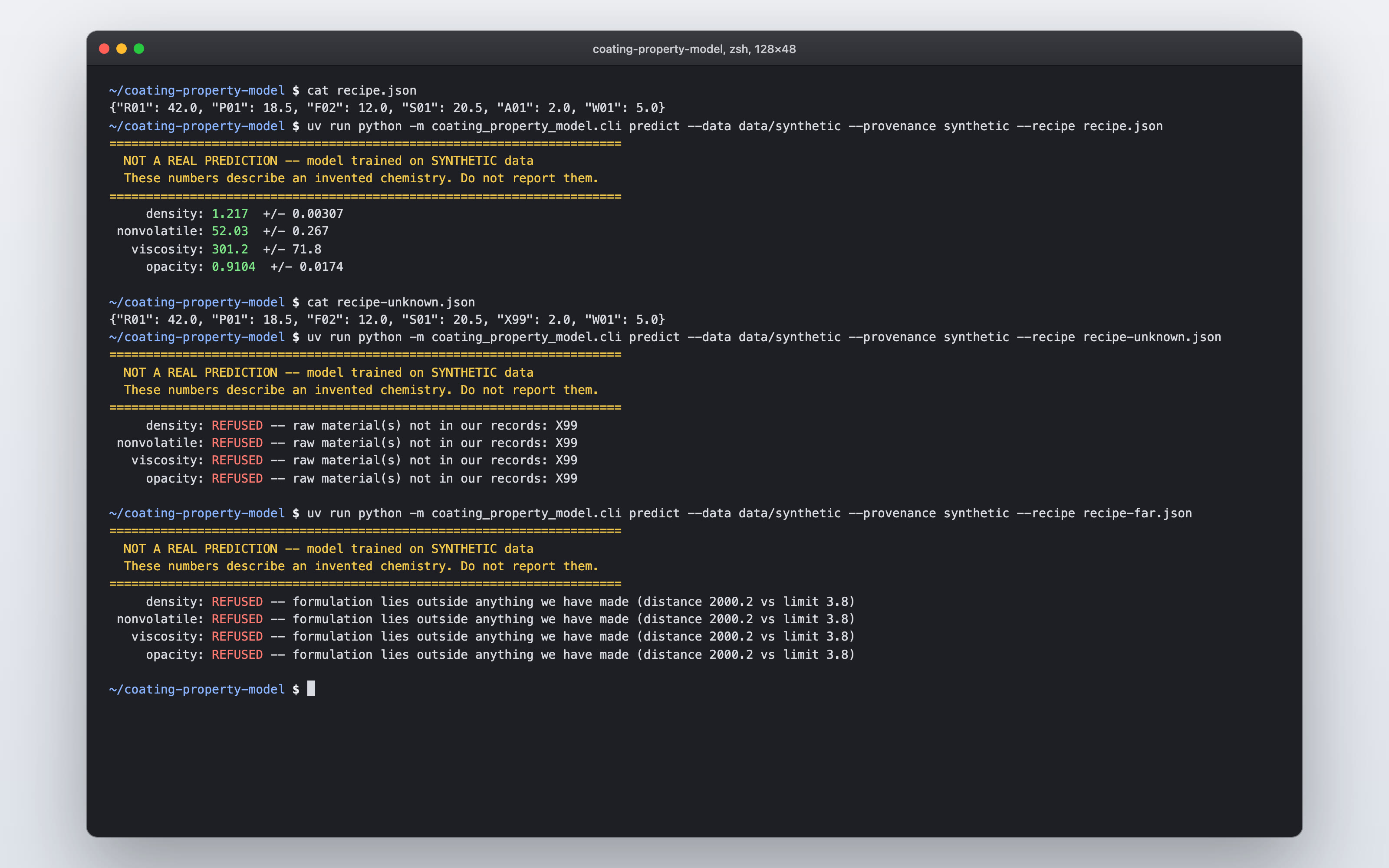
Task: Click the red close window button
Action: point(104,49)
